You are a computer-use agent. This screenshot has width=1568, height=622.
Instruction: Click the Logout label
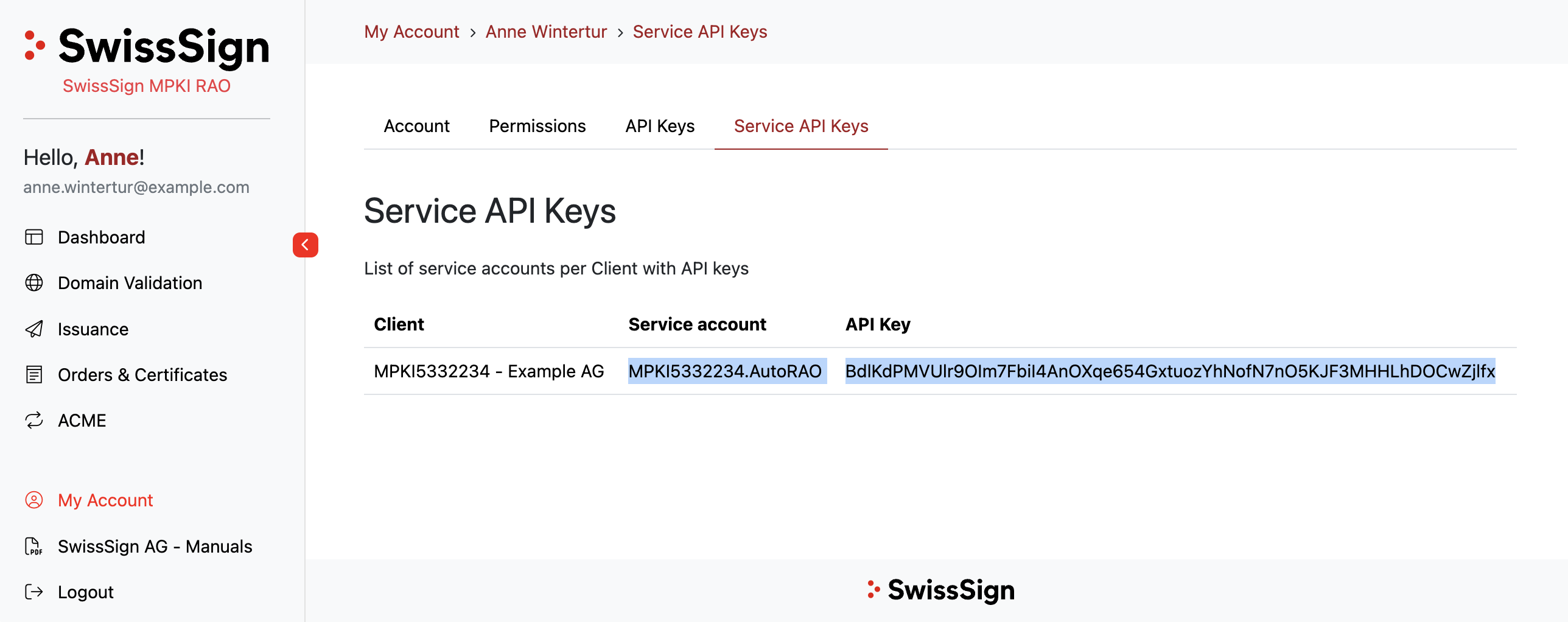86,592
